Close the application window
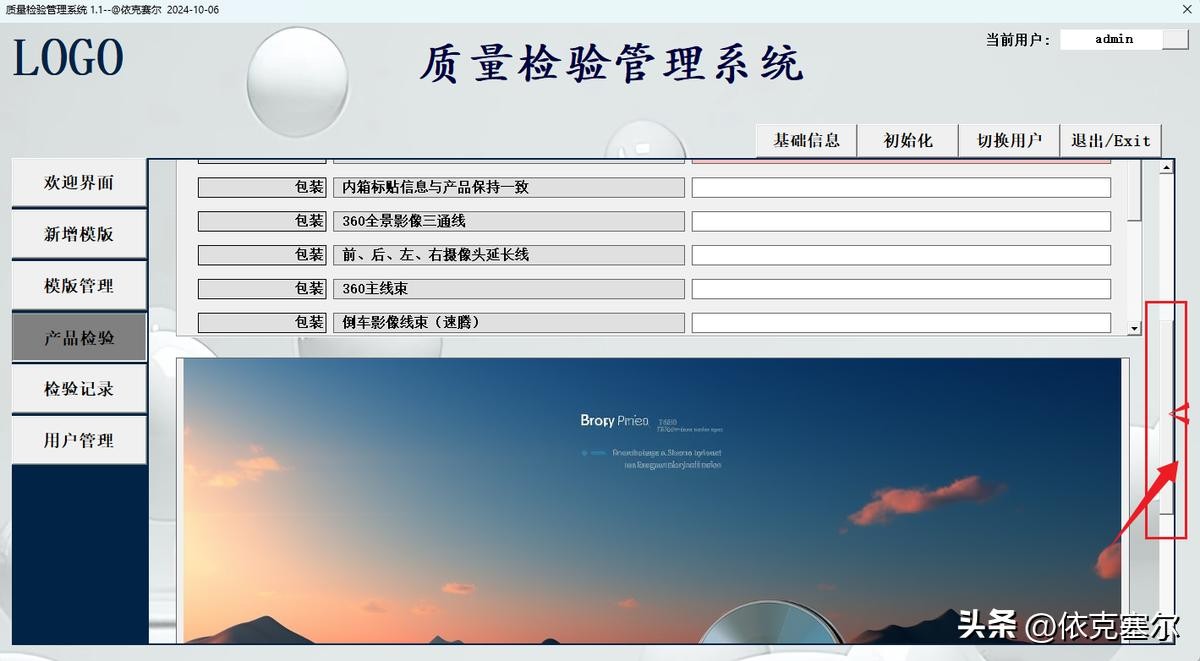Viewport: 1200px width, 661px height. pyautogui.click(x=1185, y=10)
